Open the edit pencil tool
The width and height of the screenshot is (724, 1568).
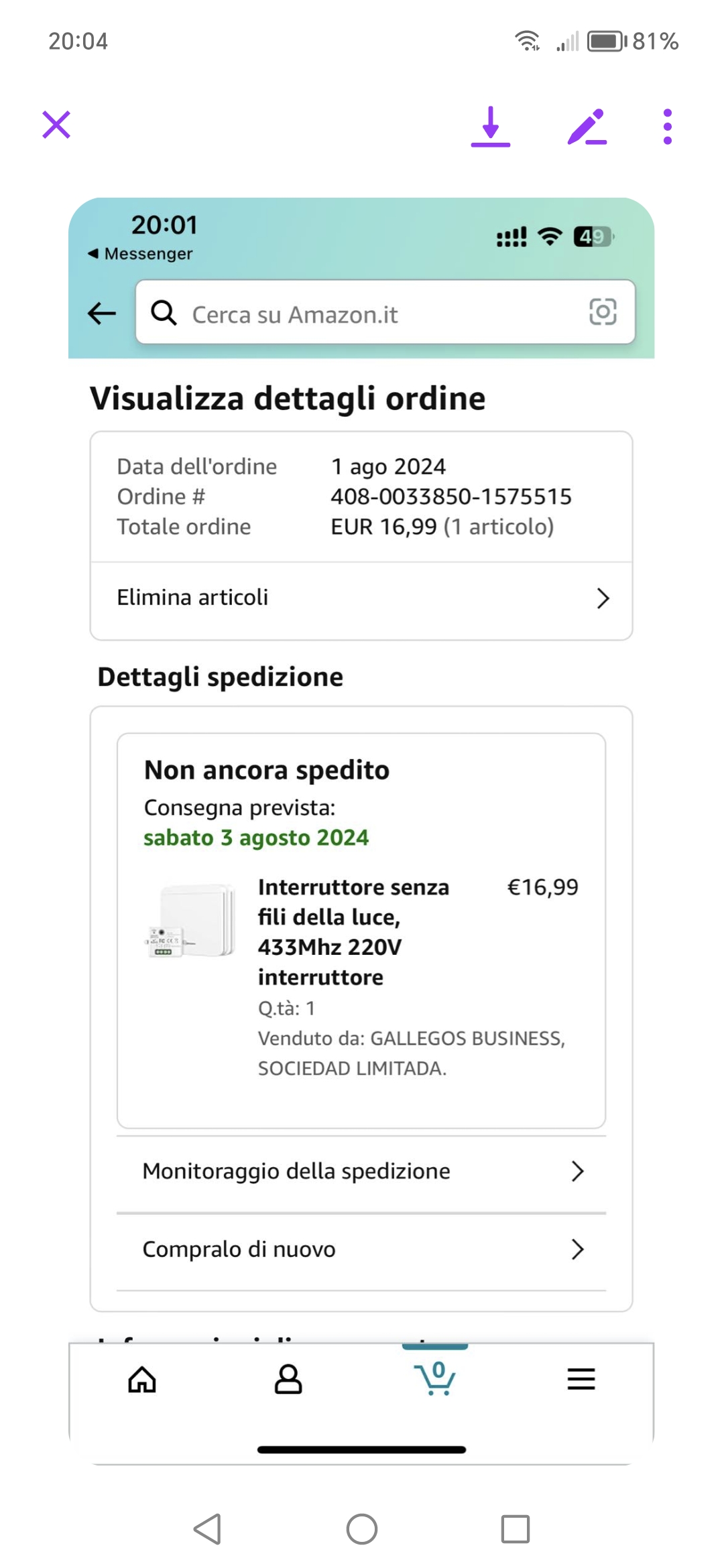pos(587,127)
